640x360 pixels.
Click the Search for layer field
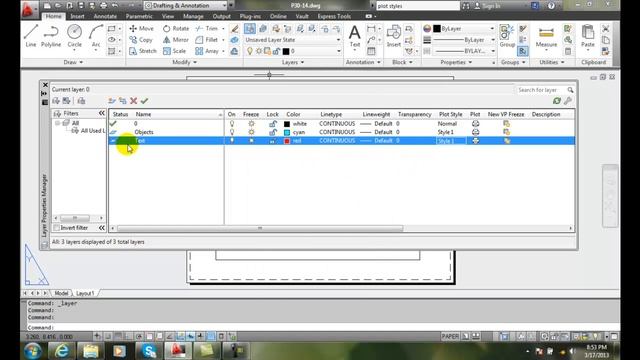point(541,90)
